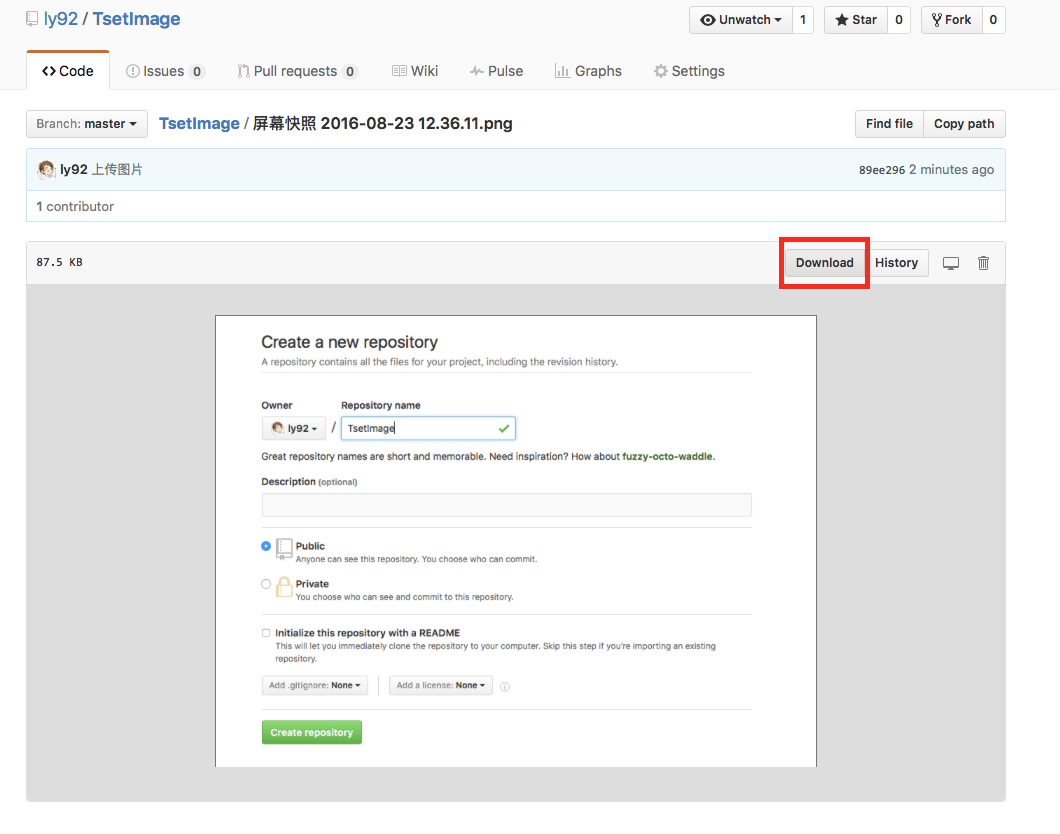The image size is (1060, 834).
Task: Click the Create repository button
Action: [312, 732]
